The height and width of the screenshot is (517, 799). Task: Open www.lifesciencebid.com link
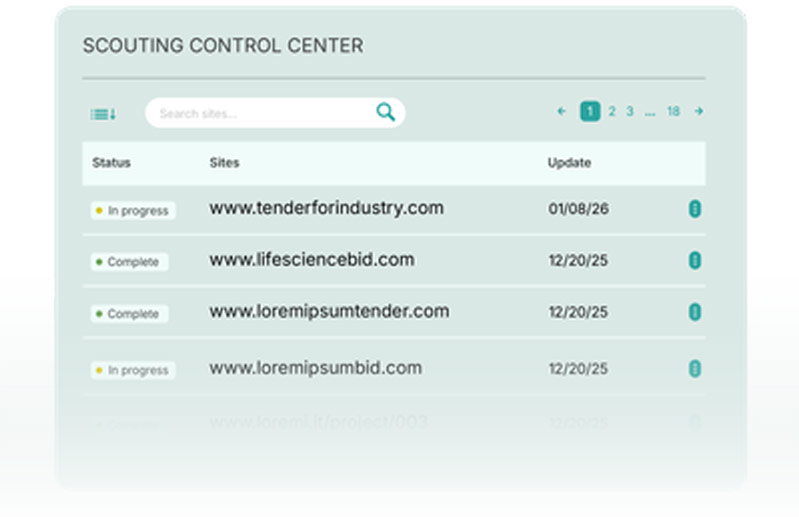311,260
